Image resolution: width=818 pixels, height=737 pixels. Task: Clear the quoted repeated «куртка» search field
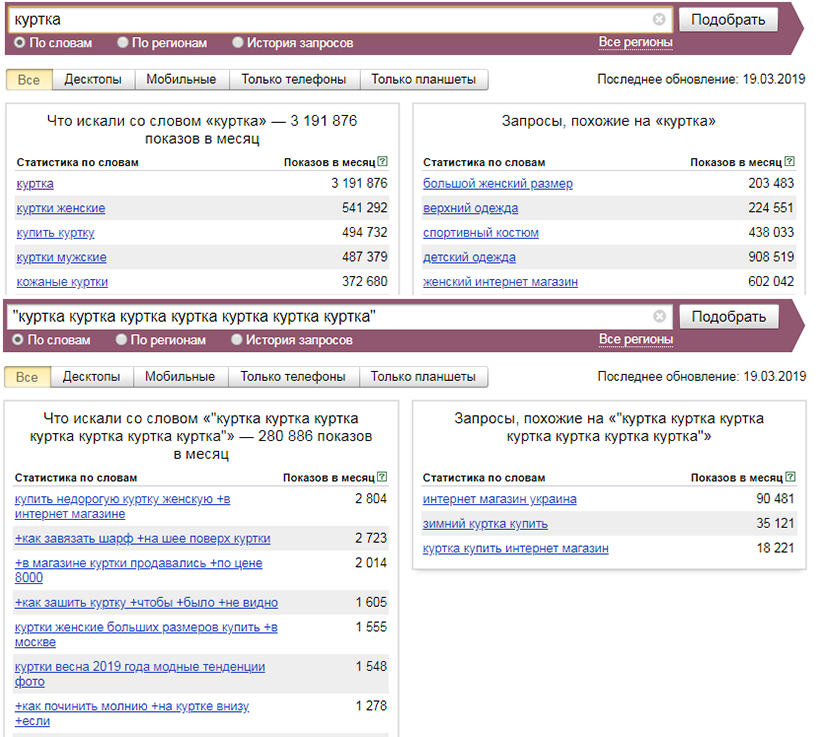click(x=659, y=316)
